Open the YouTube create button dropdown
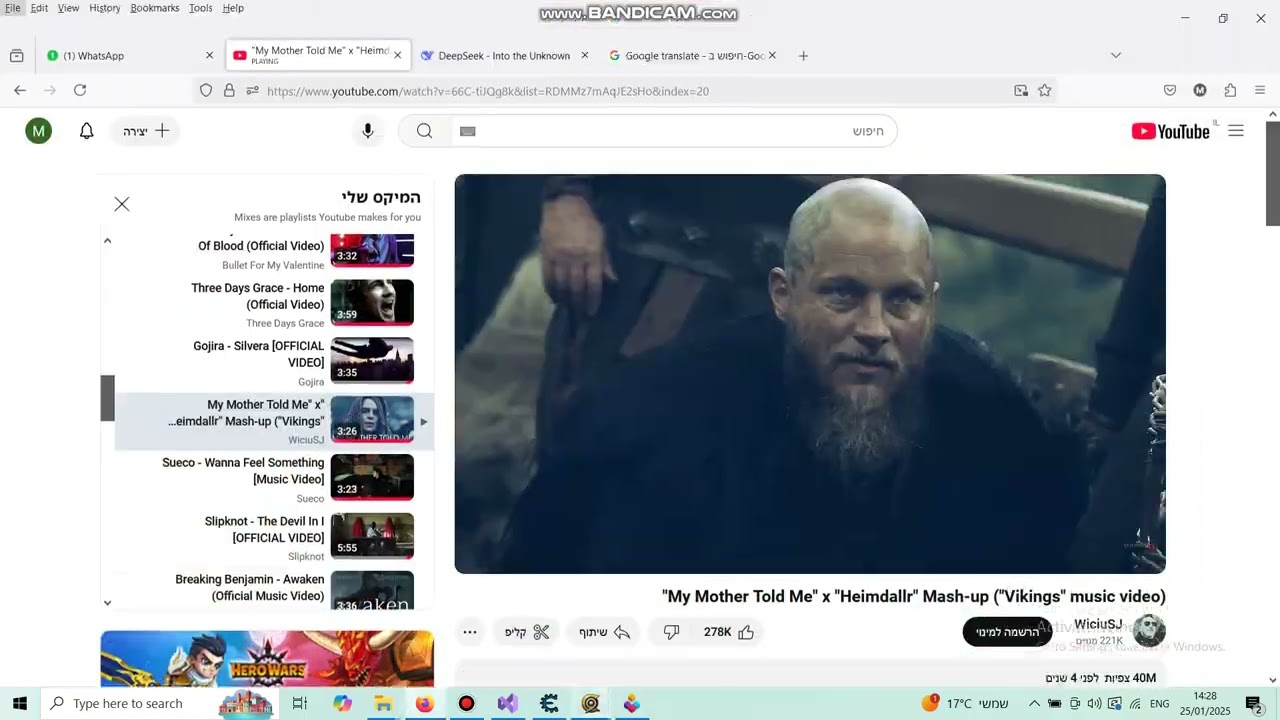This screenshot has width=1280, height=720. 146,131
